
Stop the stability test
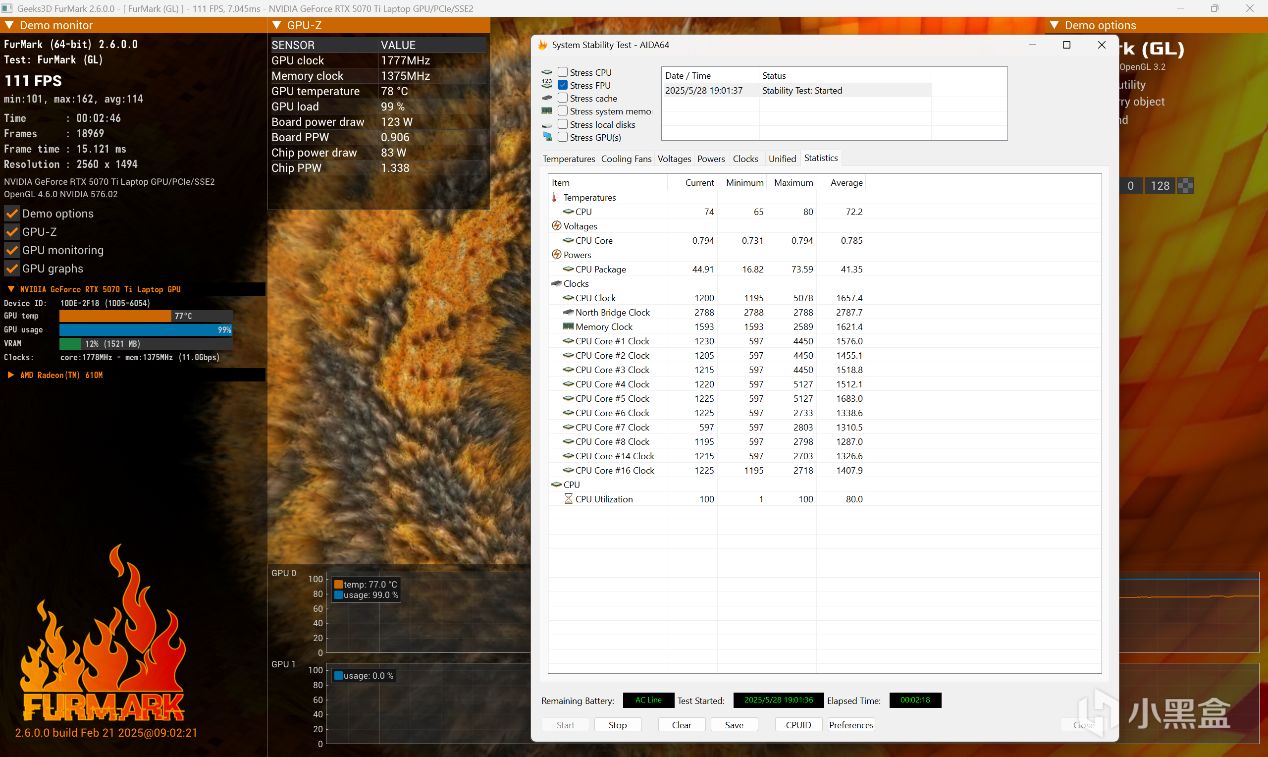(x=618, y=725)
